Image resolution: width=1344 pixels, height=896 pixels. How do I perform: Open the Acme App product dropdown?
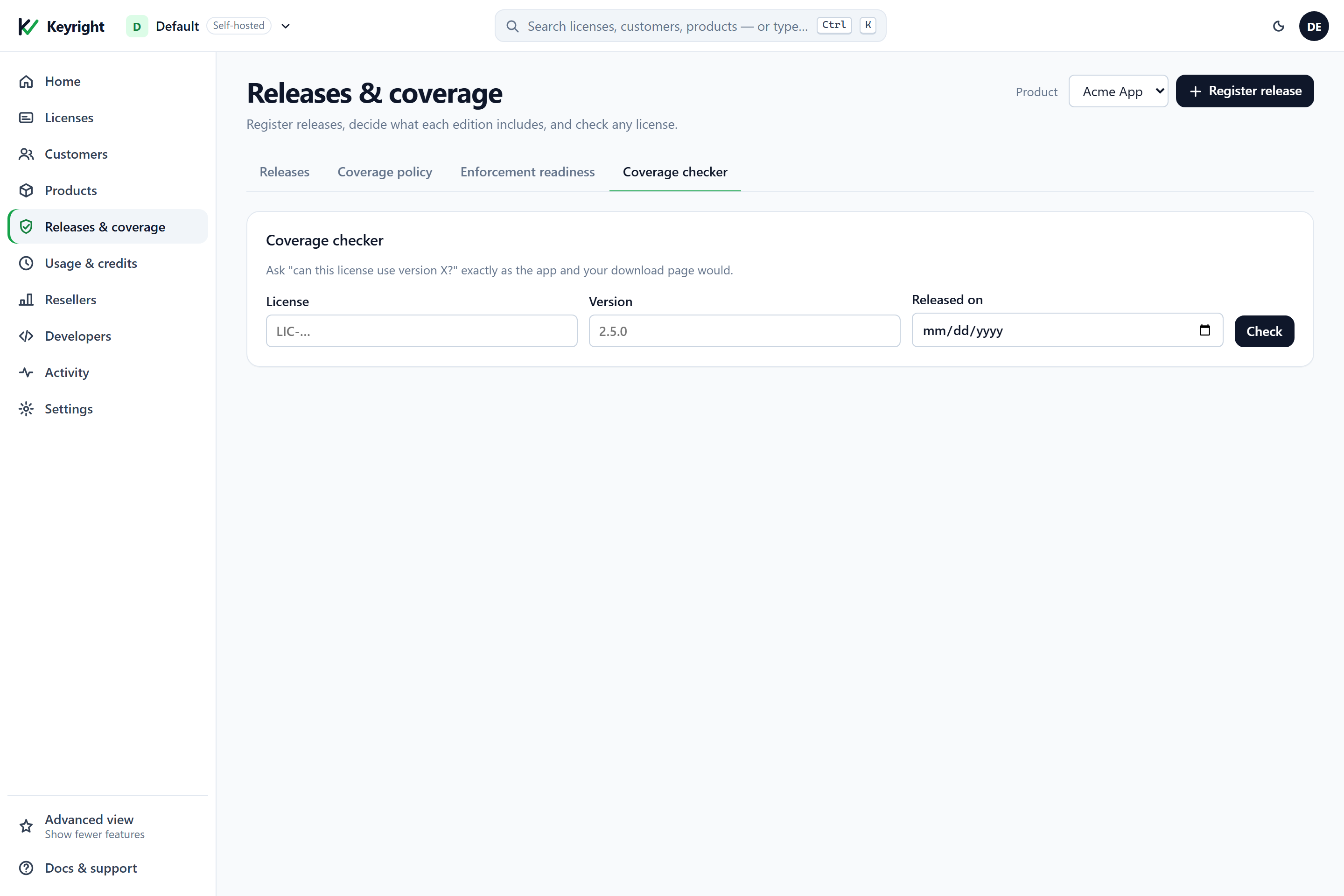coord(1118,91)
